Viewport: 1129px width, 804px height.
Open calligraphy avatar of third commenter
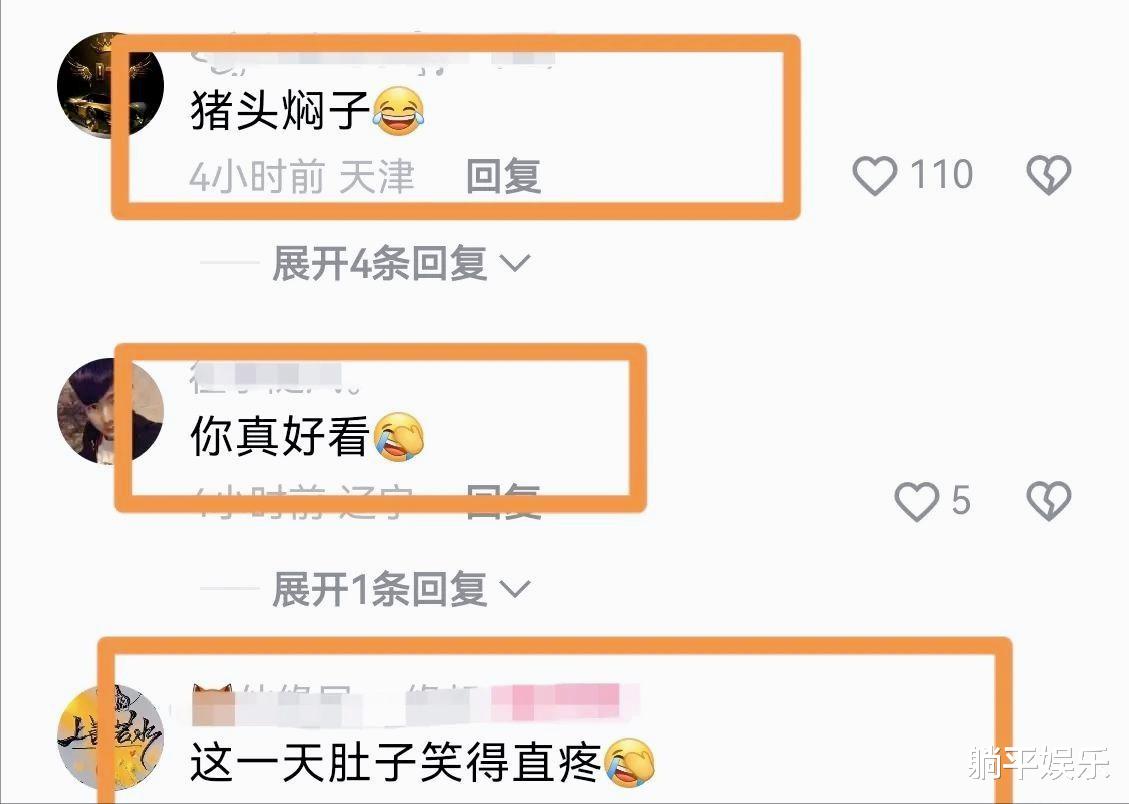click(x=110, y=737)
